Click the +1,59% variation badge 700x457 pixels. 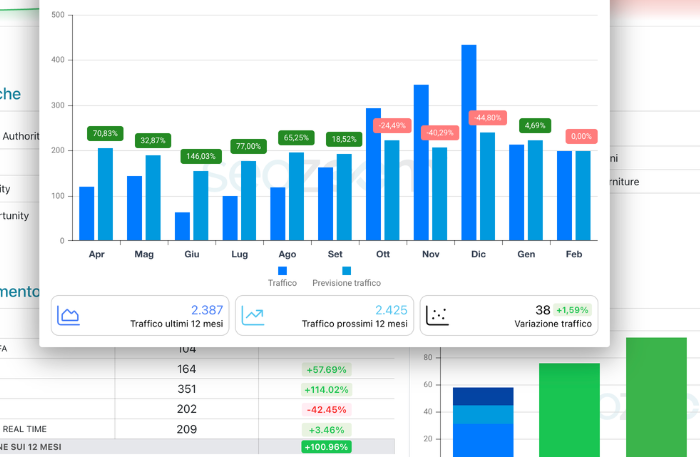tap(572, 310)
